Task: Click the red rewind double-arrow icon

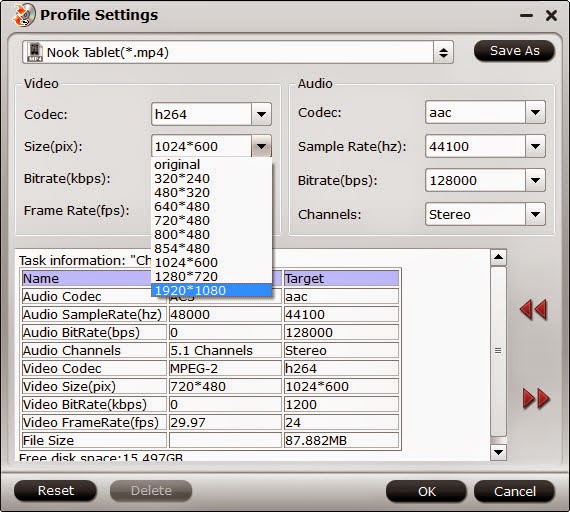Action: tap(533, 310)
